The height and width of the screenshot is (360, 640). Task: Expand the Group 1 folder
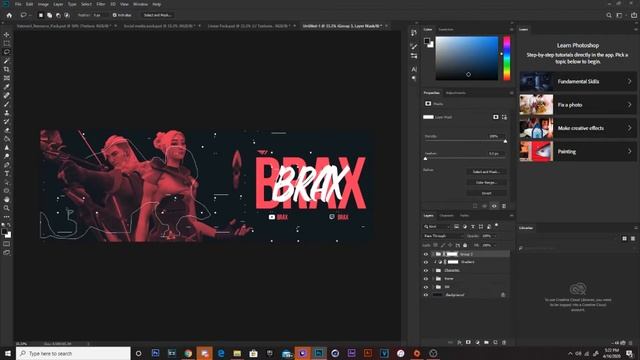tap(433, 254)
